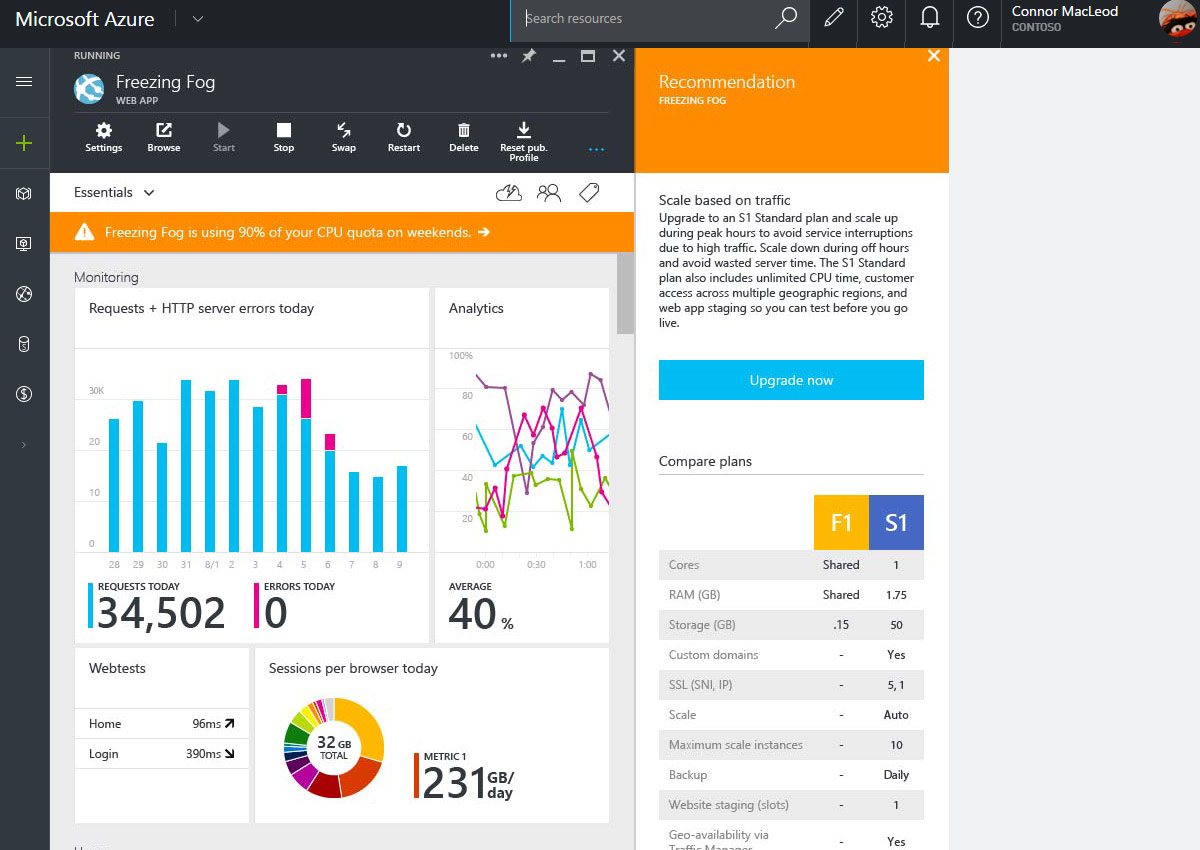Image resolution: width=1200 pixels, height=850 pixels.
Task: Open the Analytics chart tile
Action: point(522,465)
